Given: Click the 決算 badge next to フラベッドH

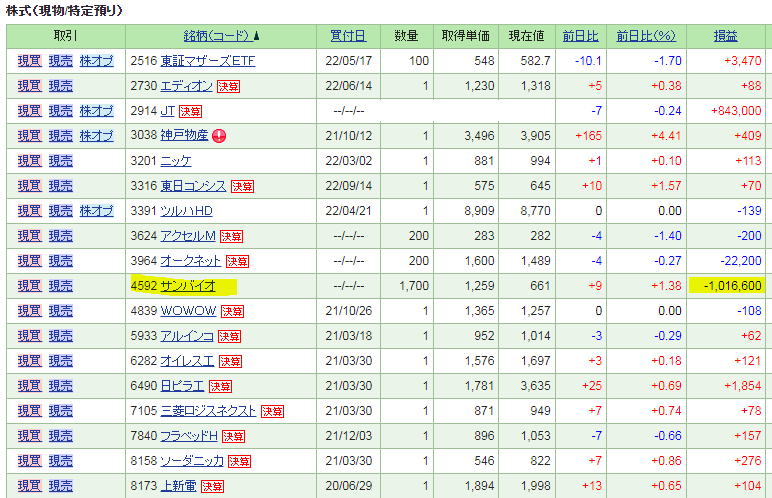Looking at the screenshot, I should pyautogui.click(x=233, y=437).
